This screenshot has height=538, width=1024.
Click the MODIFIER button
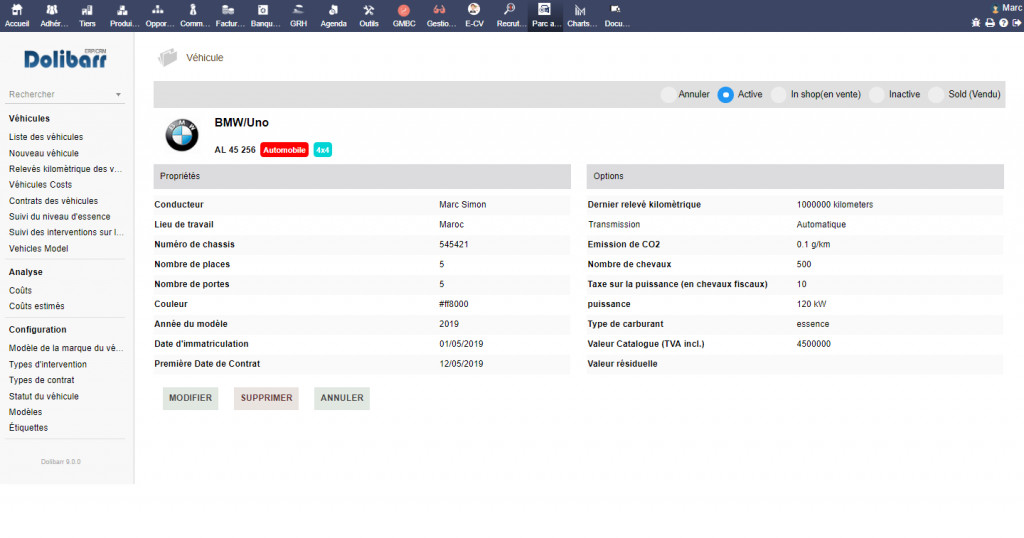(190, 398)
